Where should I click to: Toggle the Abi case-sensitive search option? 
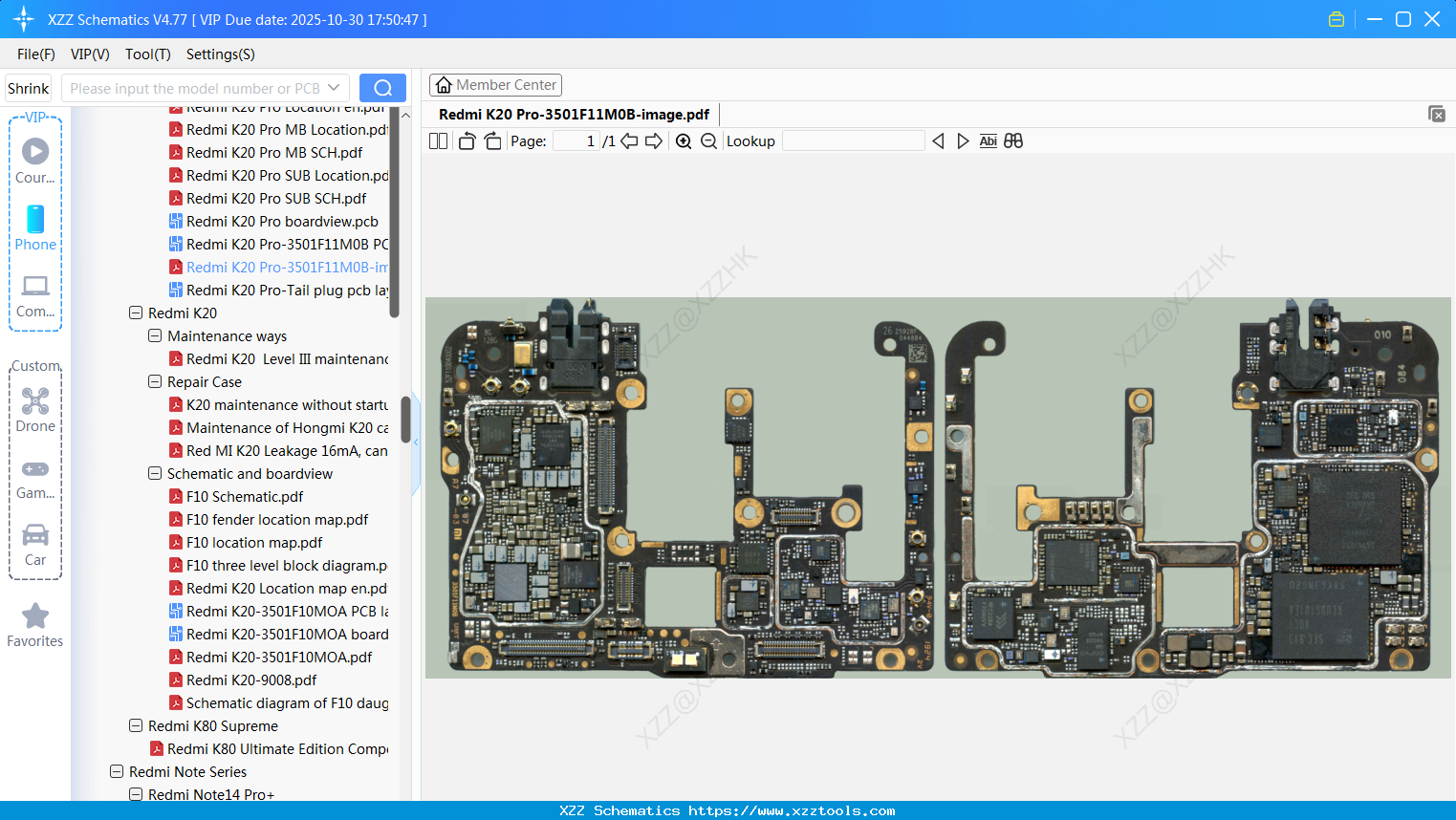988,140
